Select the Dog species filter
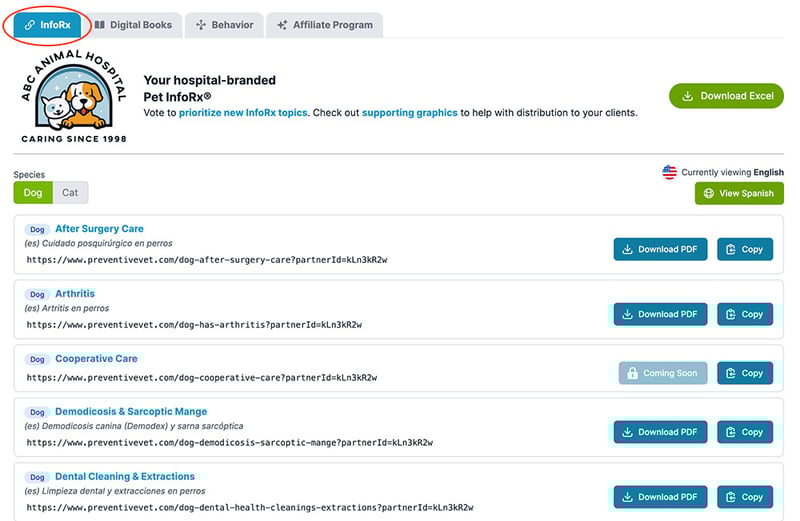 click(33, 193)
